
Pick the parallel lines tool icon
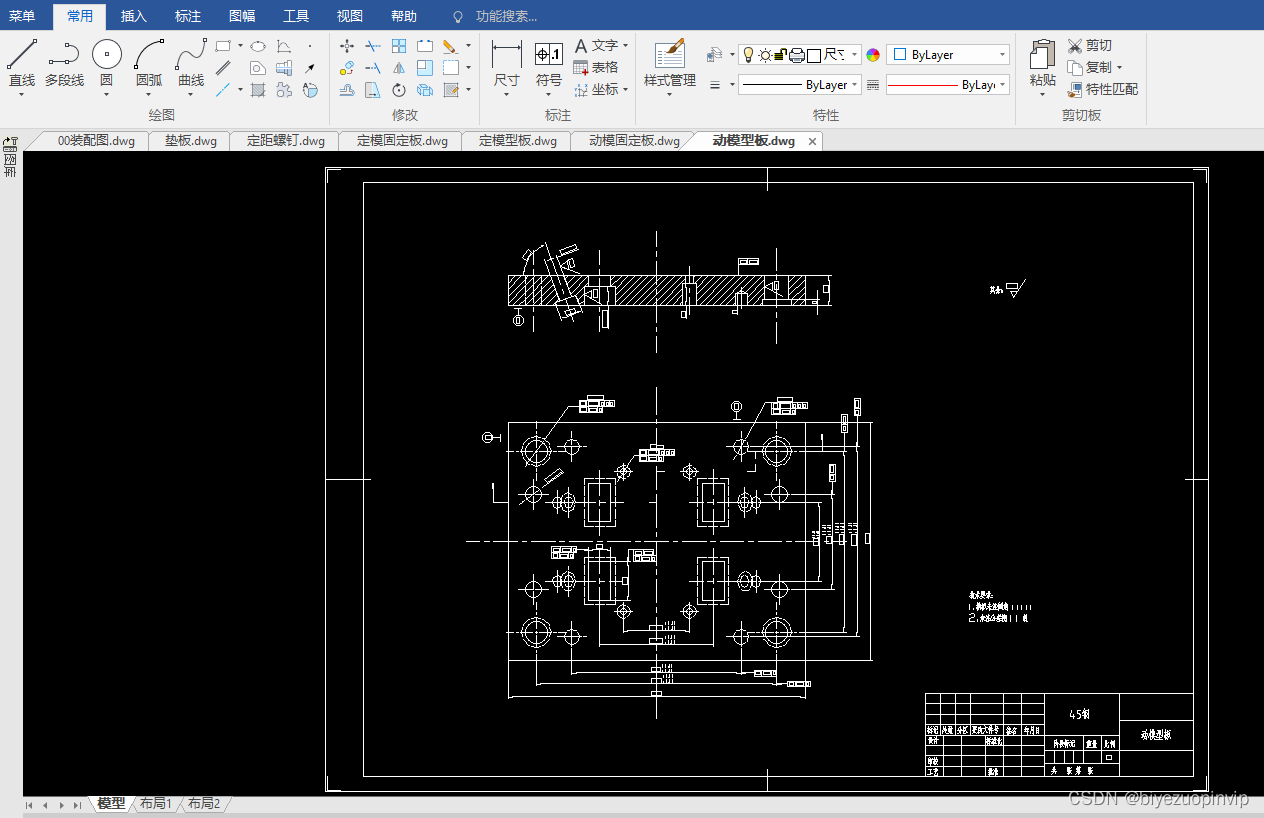(x=223, y=68)
